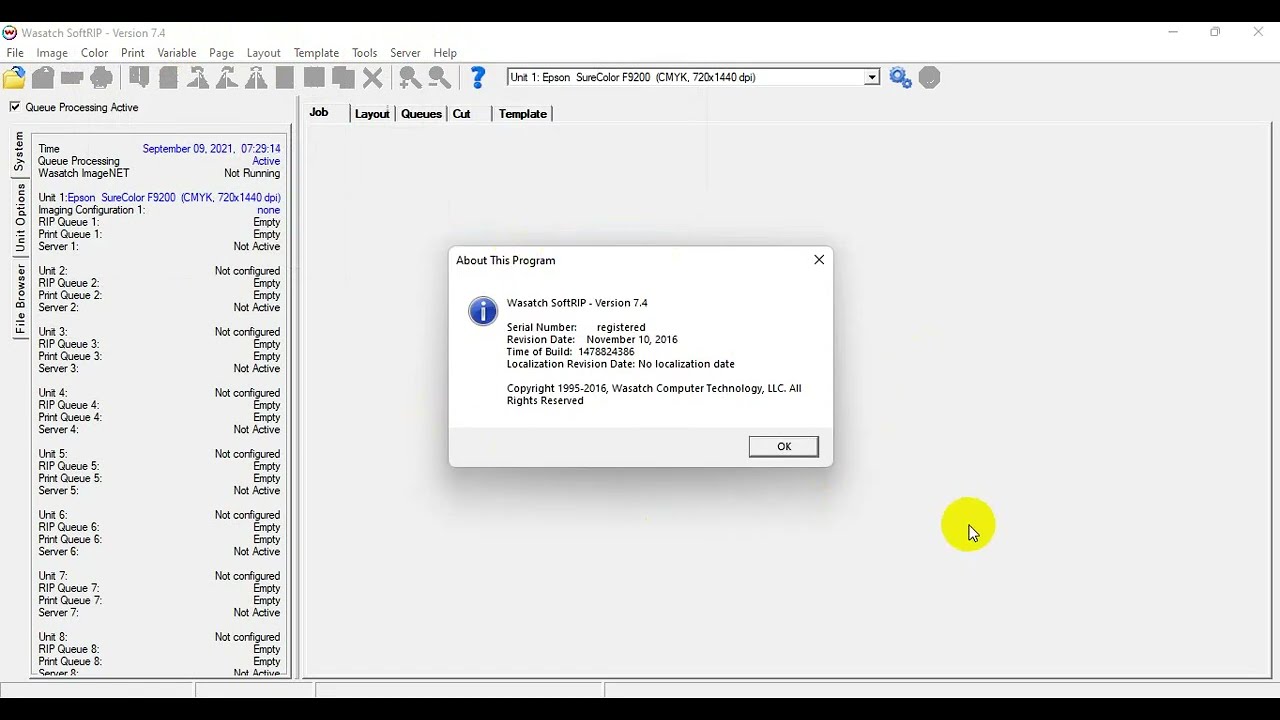Click the Copyright 1995-2016 Wasatch text
1280x720 pixels.
coord(654,394)
